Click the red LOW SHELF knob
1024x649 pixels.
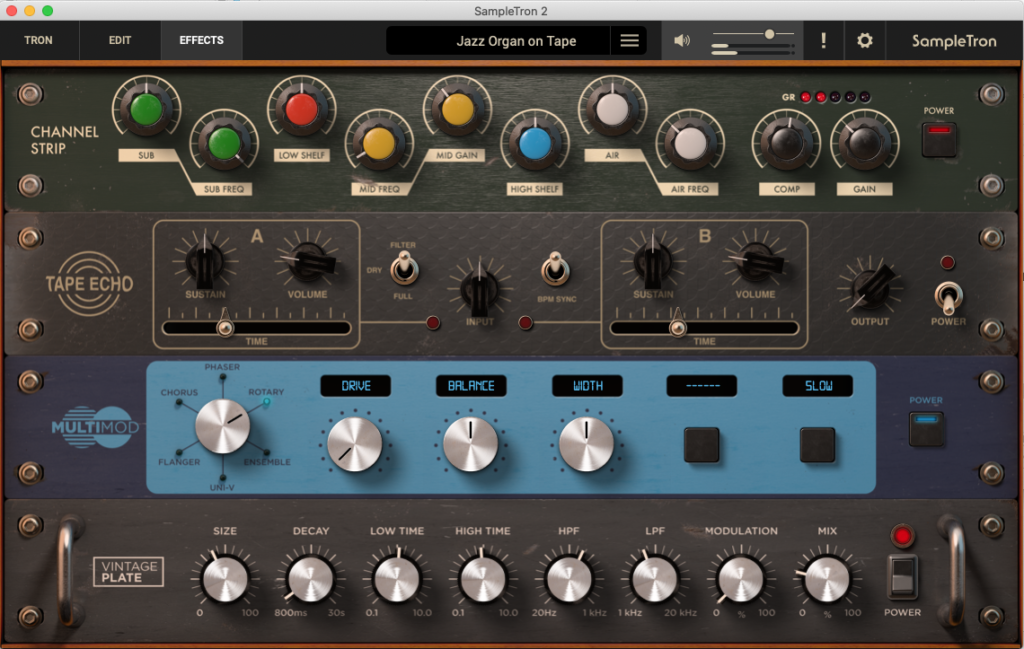click(301, 109)
